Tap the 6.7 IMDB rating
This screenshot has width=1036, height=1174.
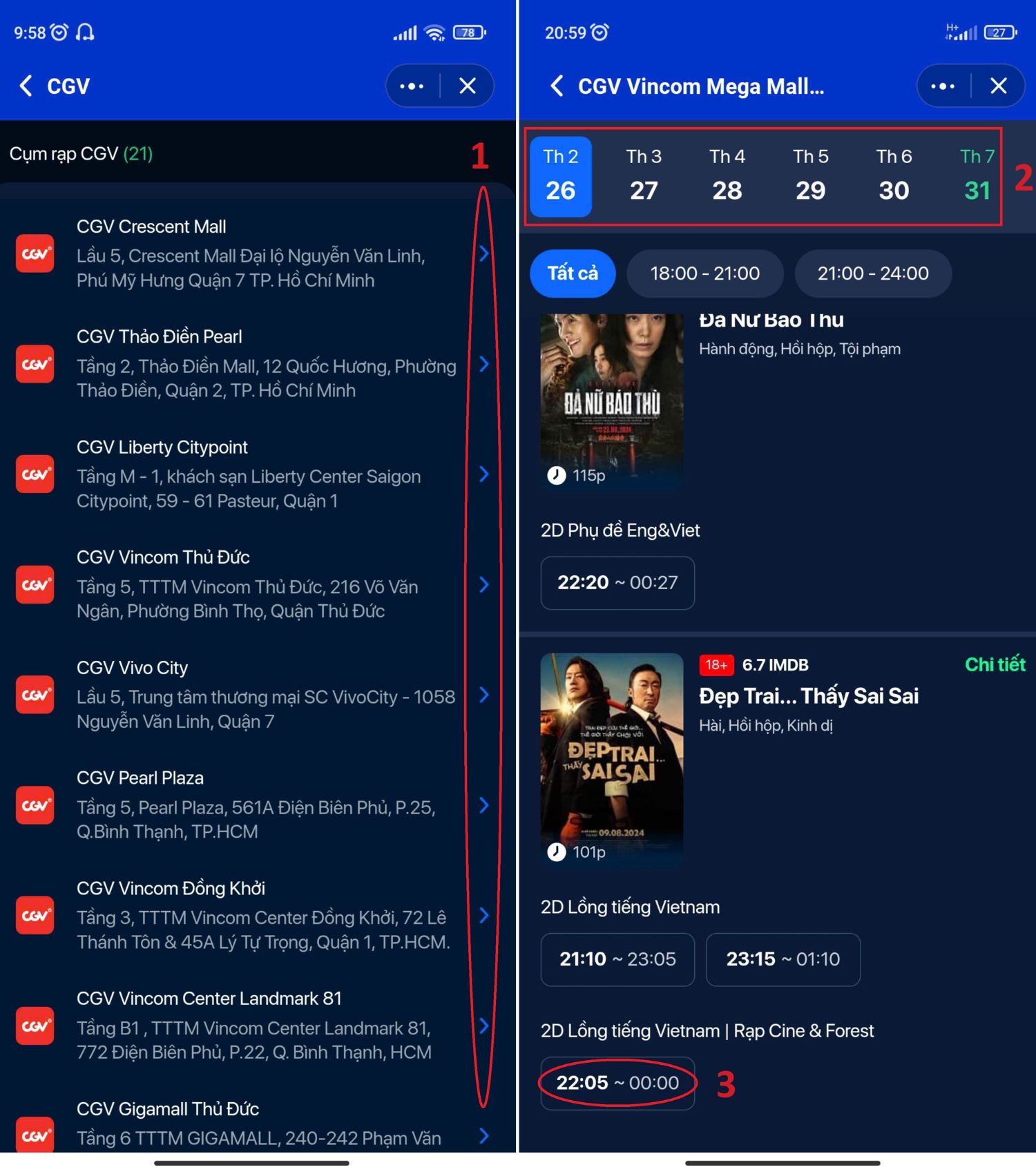775,665
